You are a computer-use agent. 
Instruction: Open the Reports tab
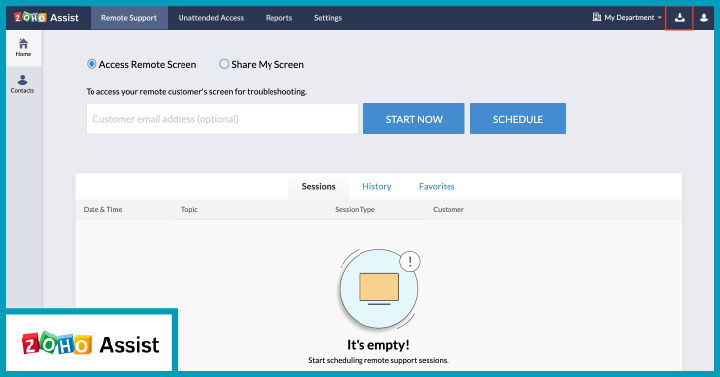(x=279, y=18)
